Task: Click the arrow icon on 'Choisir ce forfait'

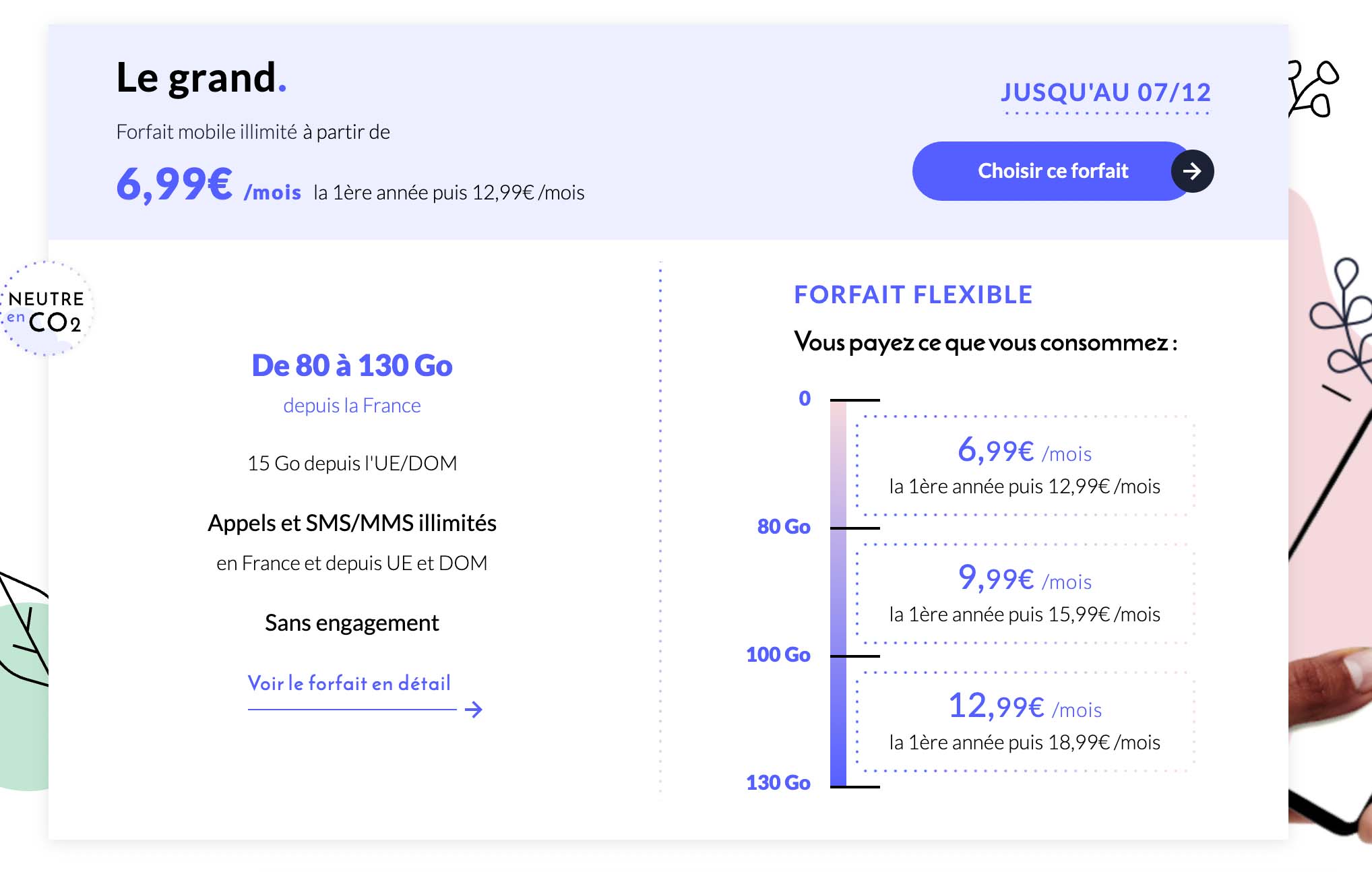Action: [1192, 171]
